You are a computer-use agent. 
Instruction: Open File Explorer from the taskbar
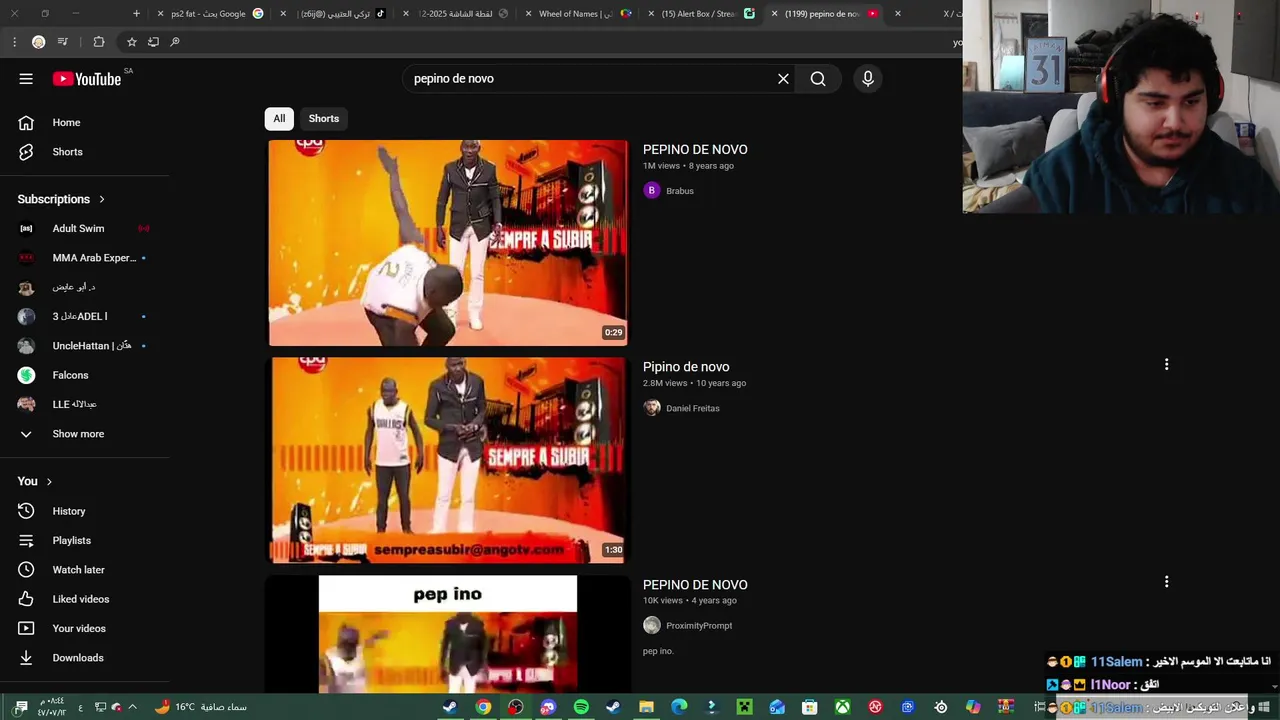[x=646, y=707]
